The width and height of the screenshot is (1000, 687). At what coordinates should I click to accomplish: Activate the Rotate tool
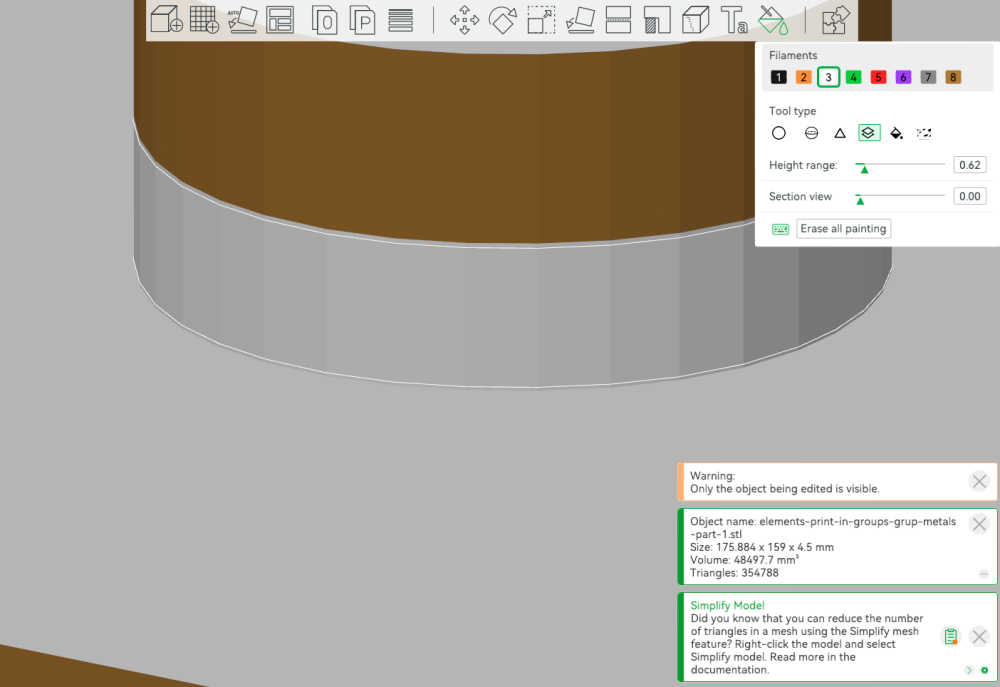coord(503,20)
